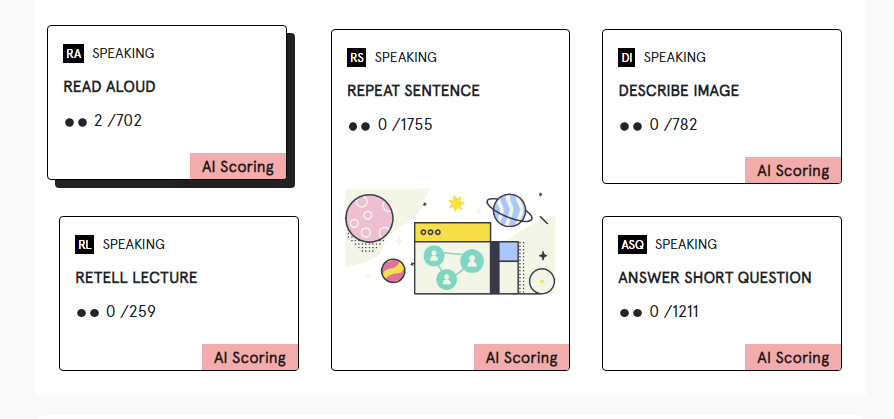Open the Repeat Sentence practice

coord(413,91)
